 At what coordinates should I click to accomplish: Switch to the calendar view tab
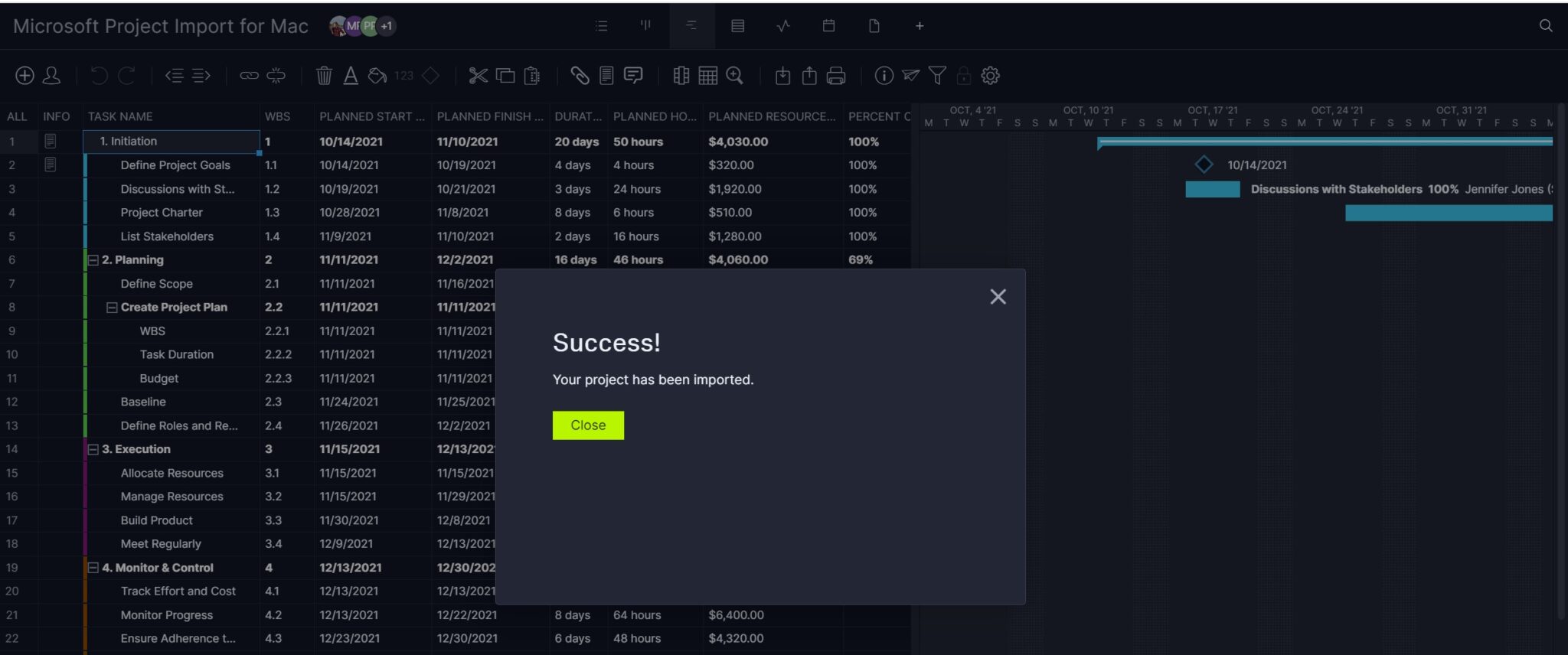tap(828, 26)
